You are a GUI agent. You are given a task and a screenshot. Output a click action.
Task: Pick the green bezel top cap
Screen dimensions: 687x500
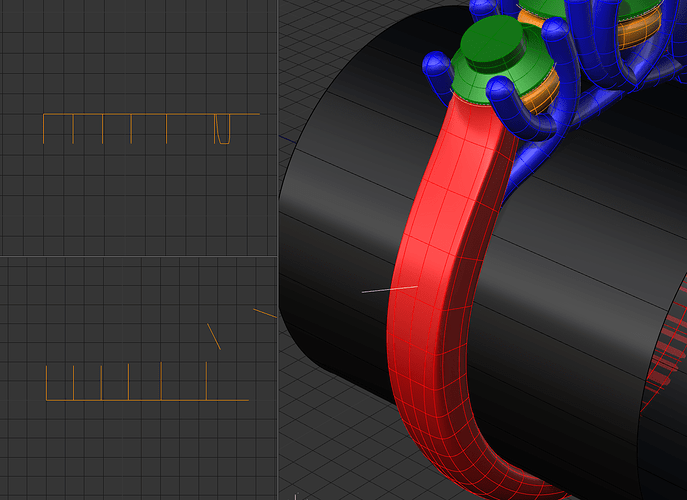pyautogui.click(x=492, y=44)
